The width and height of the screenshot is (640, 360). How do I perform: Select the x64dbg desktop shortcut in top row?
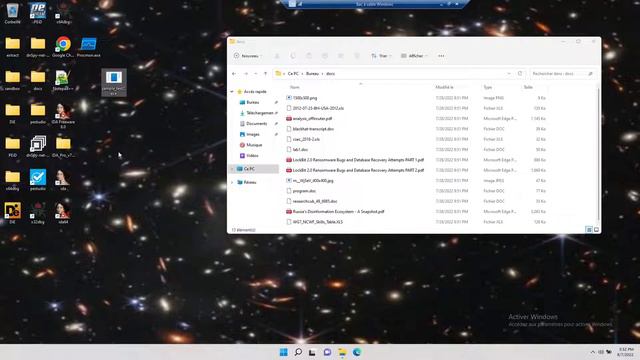63,13
